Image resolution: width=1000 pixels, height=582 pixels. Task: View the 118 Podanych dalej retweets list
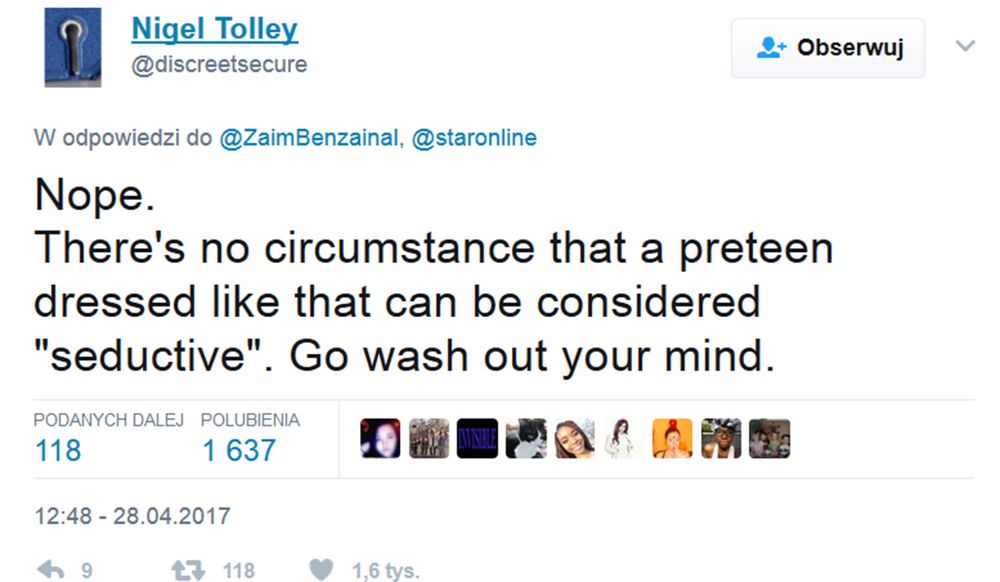tap(58, 451)
